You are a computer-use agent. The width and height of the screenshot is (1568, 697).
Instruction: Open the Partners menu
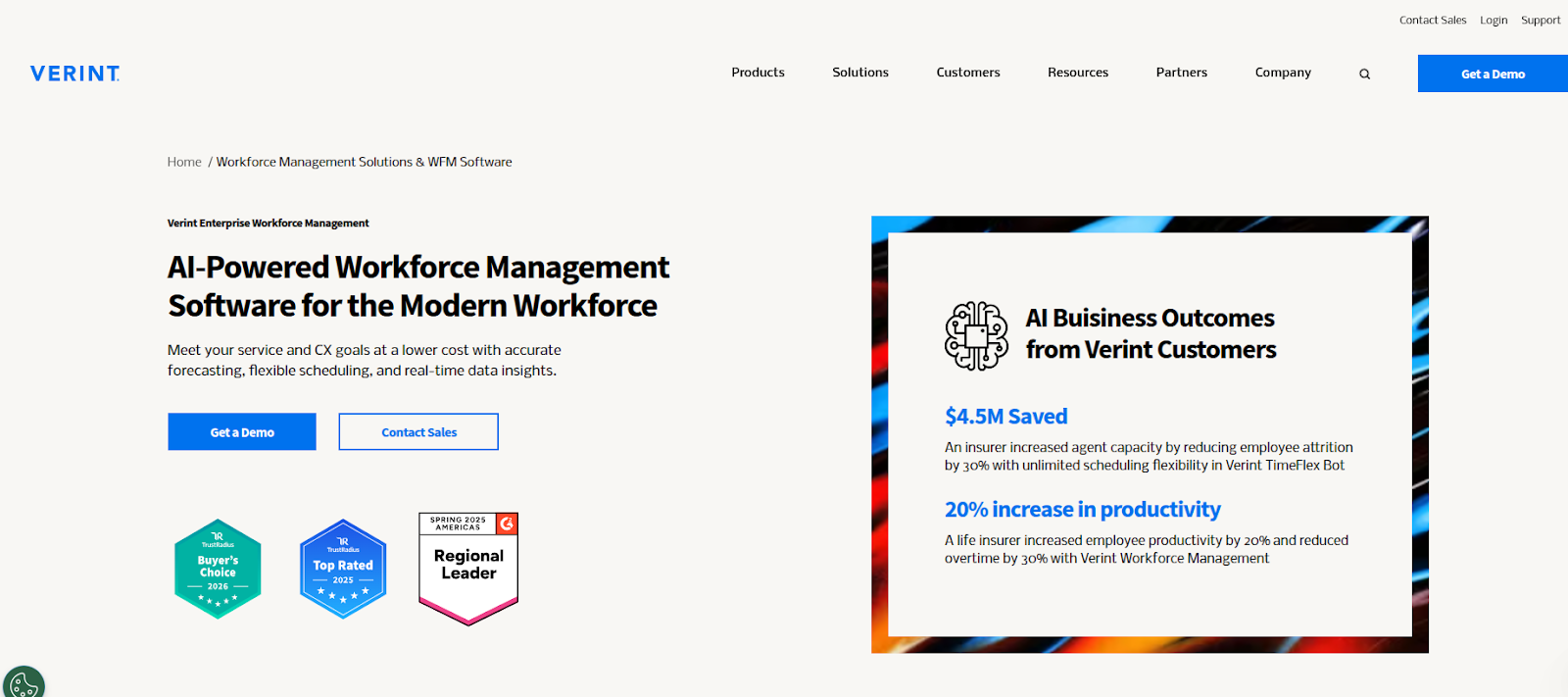point(1182,73)
